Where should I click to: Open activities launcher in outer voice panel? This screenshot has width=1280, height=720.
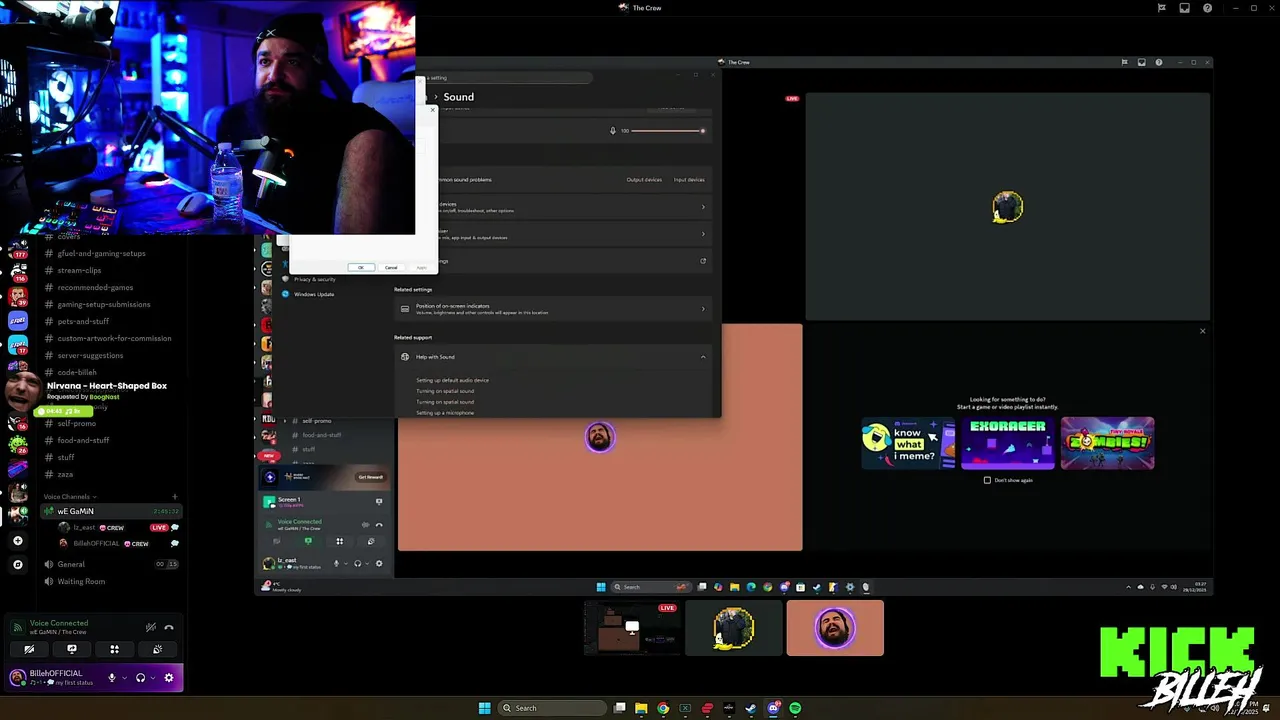(x=114, y=649)
